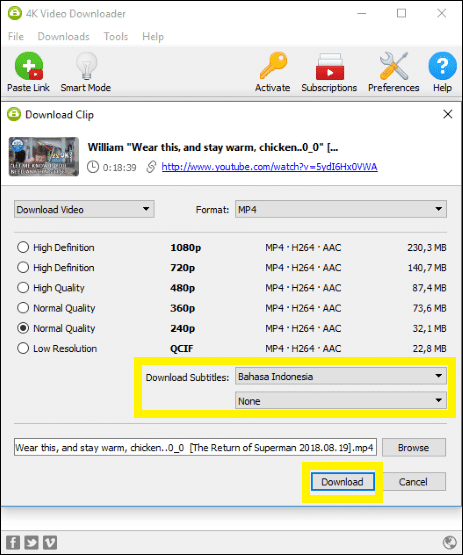Open the YouTube video link

[x=269, y=166]
